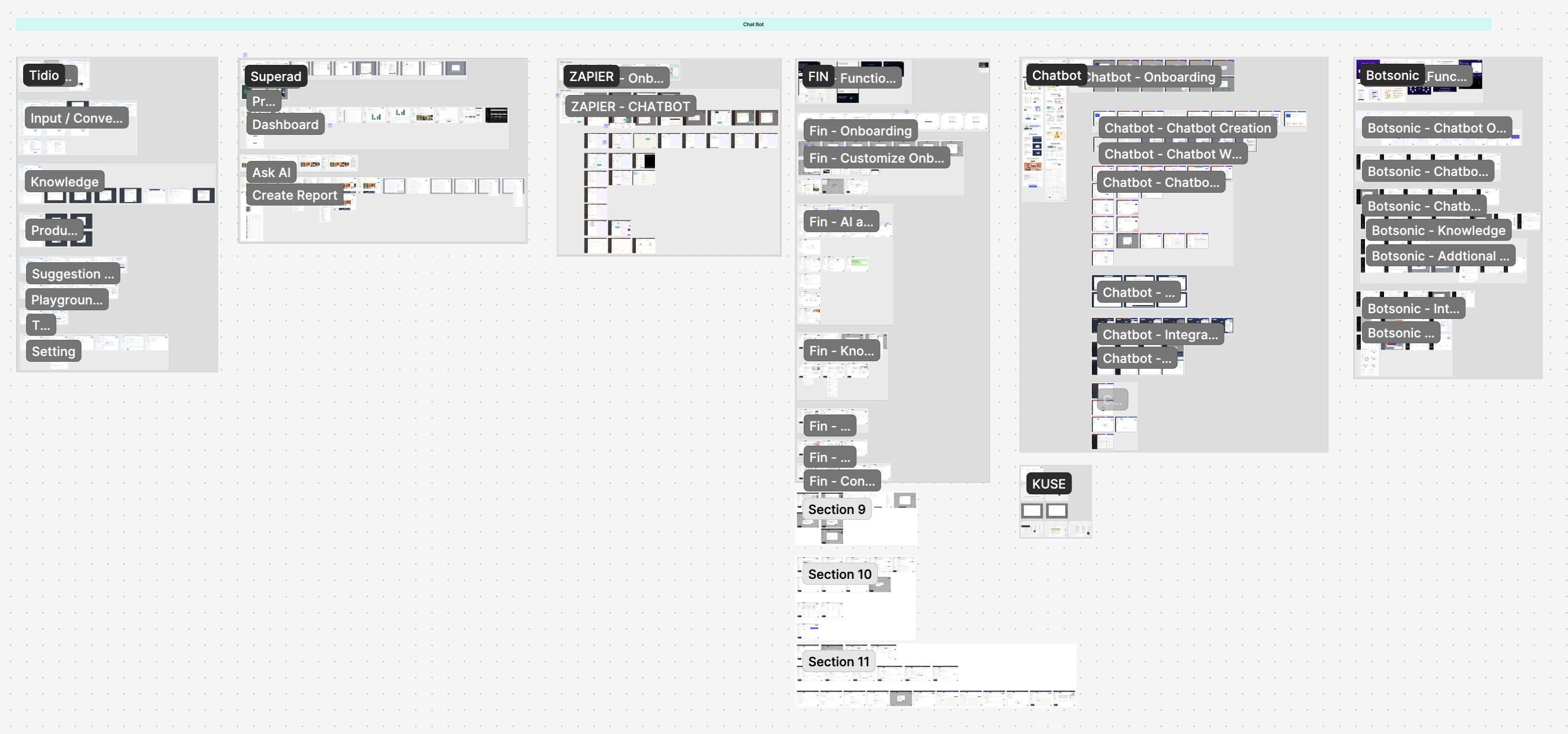Select the ZAPIER section label

click(x=591, y=76)
